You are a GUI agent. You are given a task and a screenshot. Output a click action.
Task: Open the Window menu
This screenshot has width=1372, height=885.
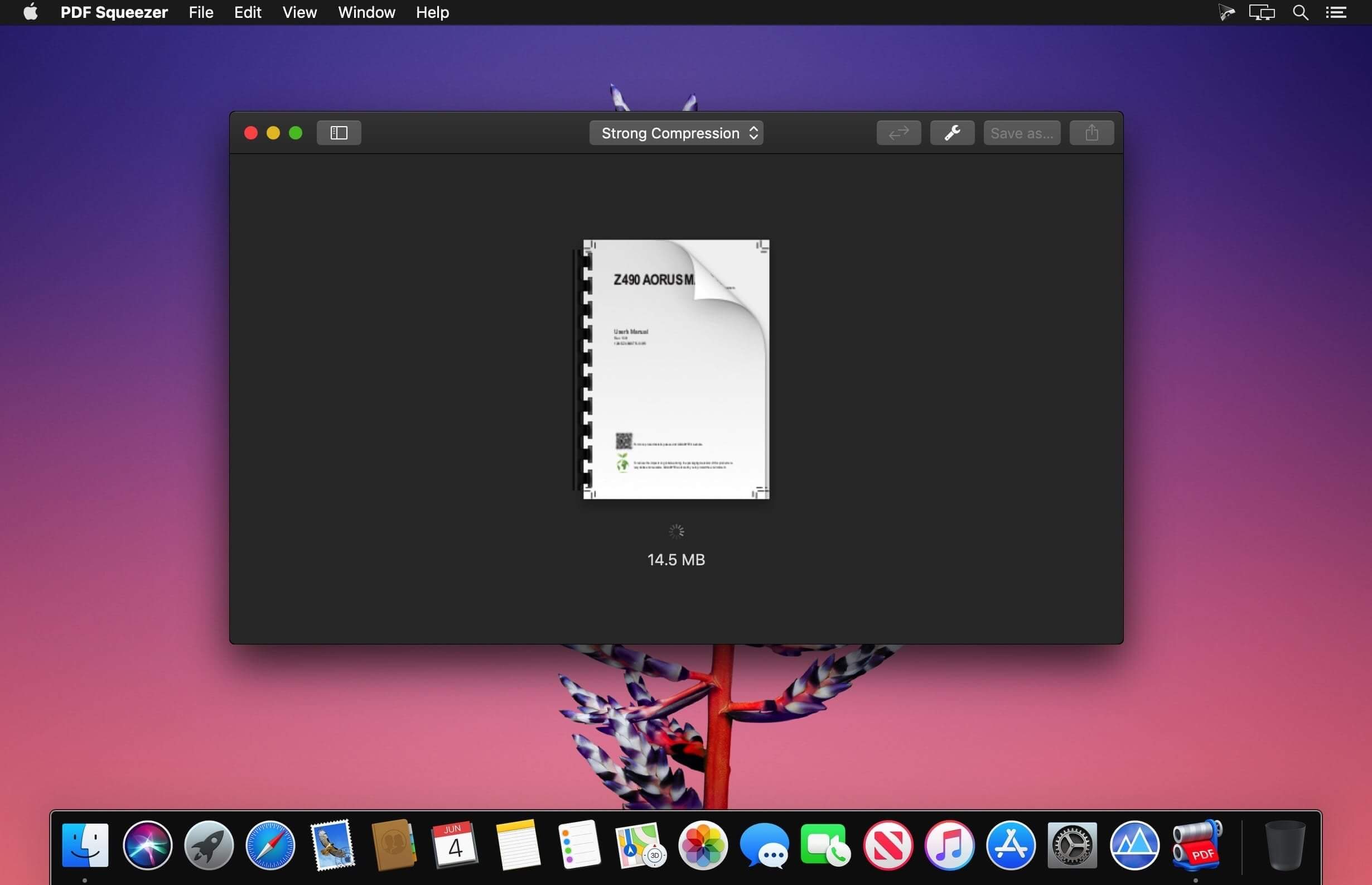[366, 12]
